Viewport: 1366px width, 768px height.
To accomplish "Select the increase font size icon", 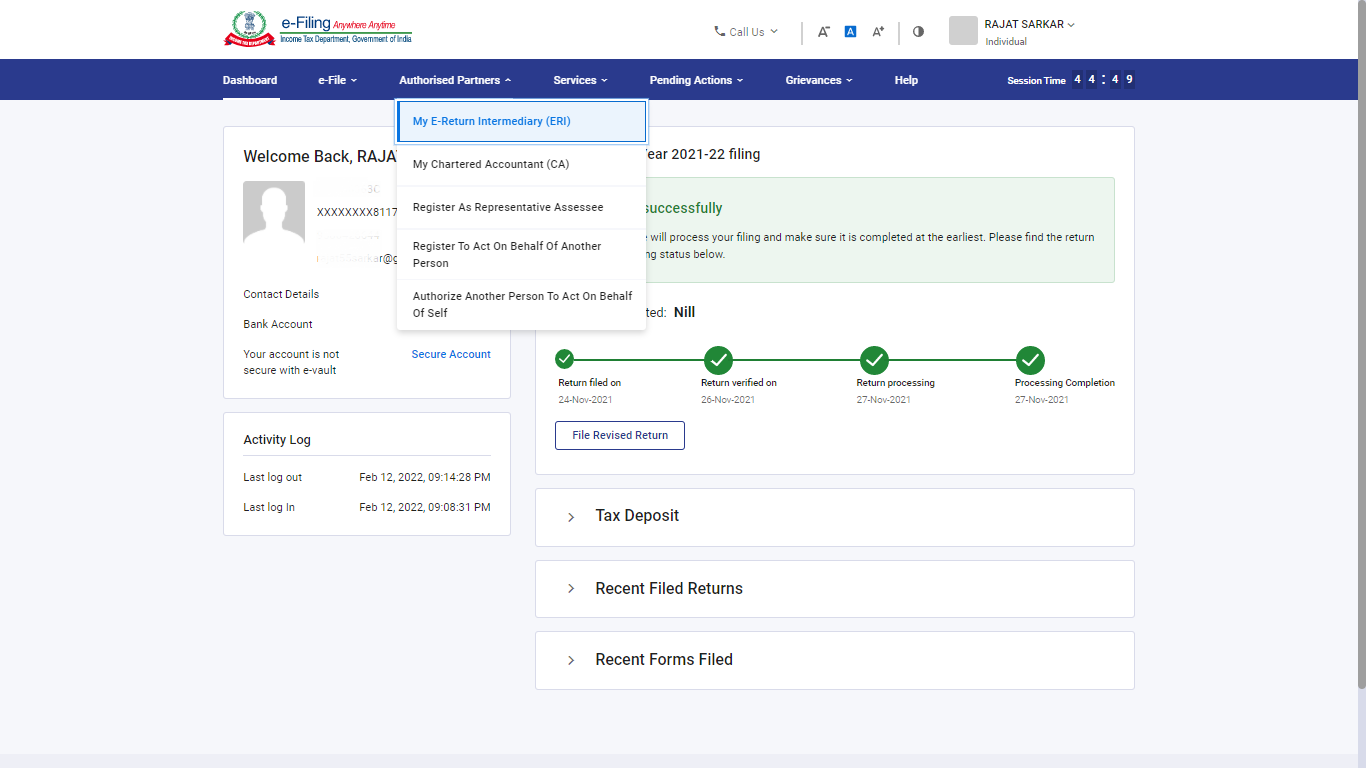I will coord(877,31).
